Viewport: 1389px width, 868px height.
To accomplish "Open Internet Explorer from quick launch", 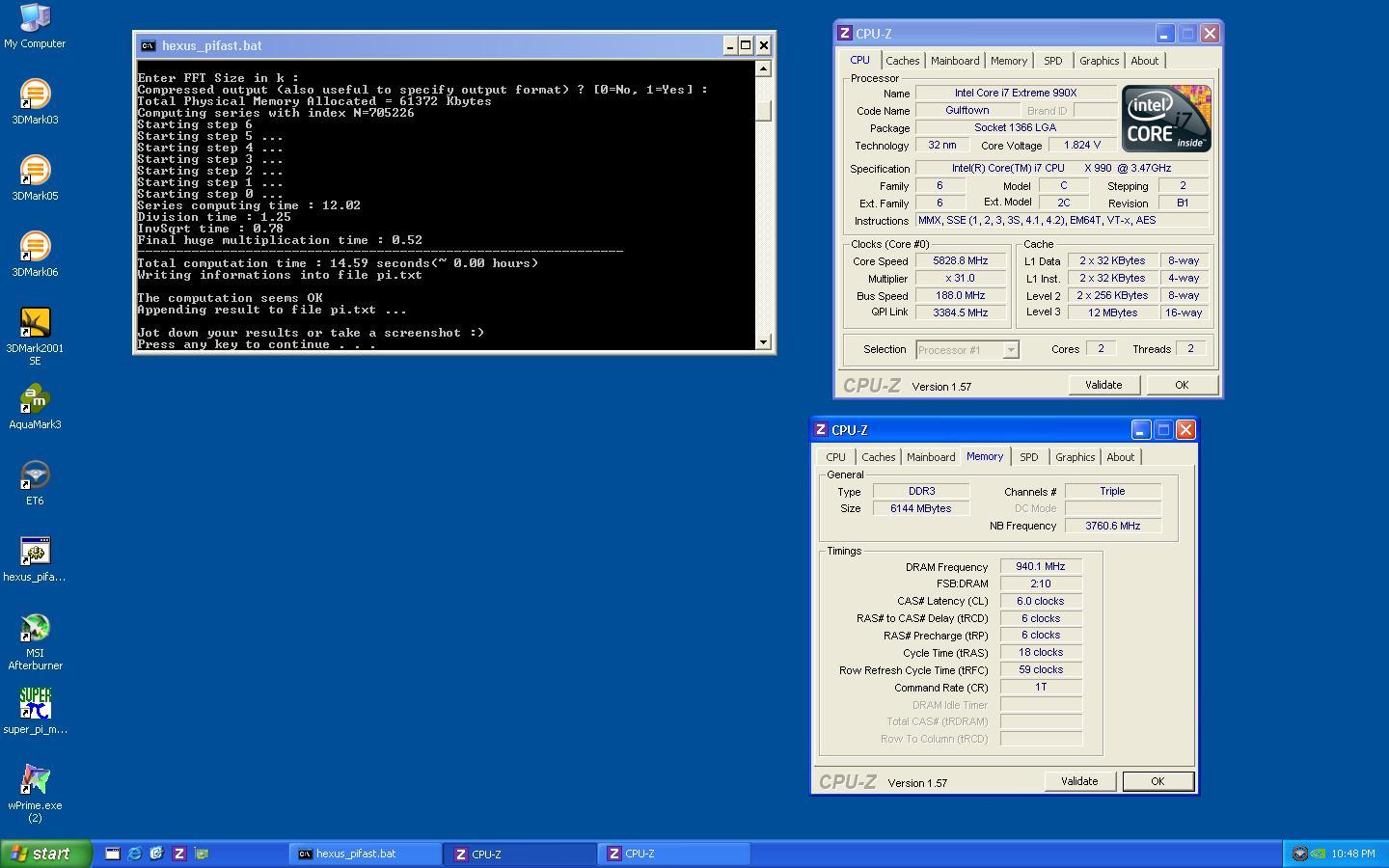I will 134,854.
